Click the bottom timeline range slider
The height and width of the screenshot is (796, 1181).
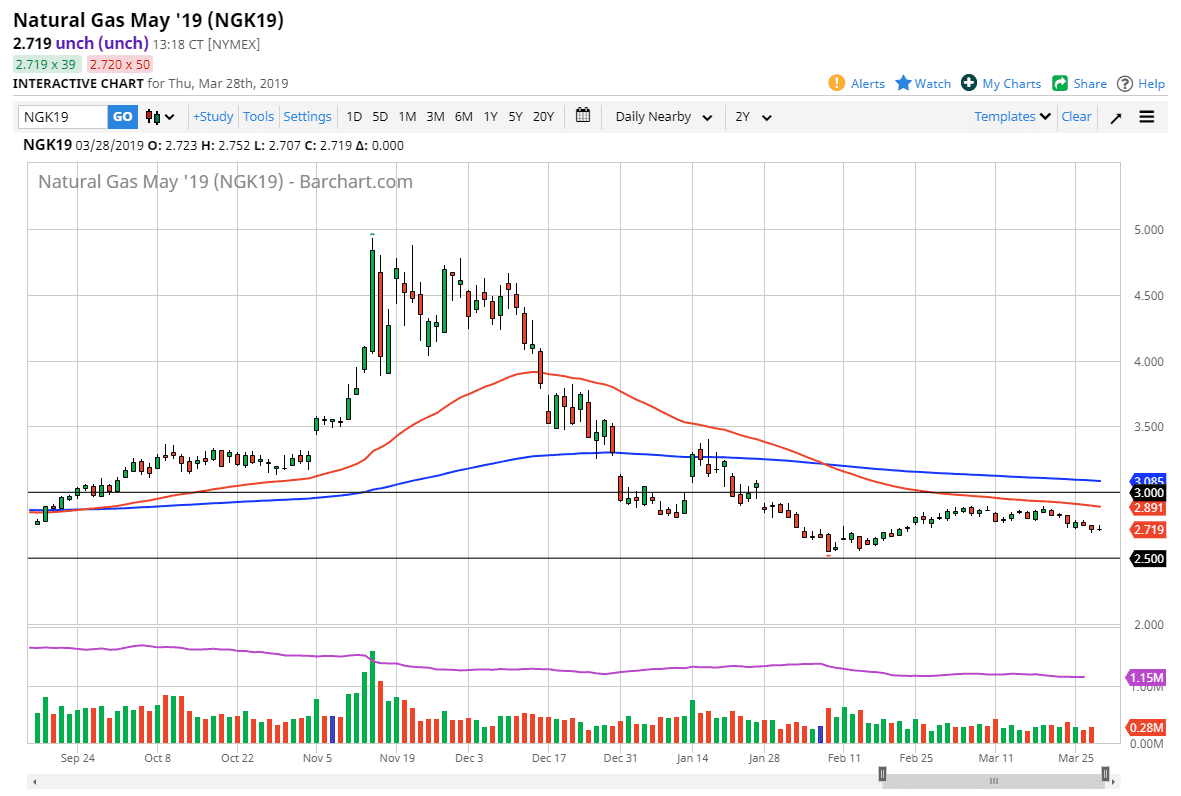[x=994, y=781]
